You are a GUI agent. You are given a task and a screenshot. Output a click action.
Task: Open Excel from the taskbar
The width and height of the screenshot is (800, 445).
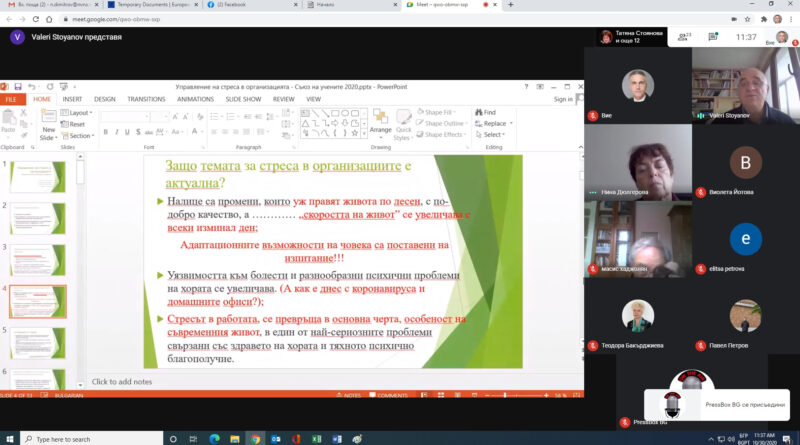point(316,439)
